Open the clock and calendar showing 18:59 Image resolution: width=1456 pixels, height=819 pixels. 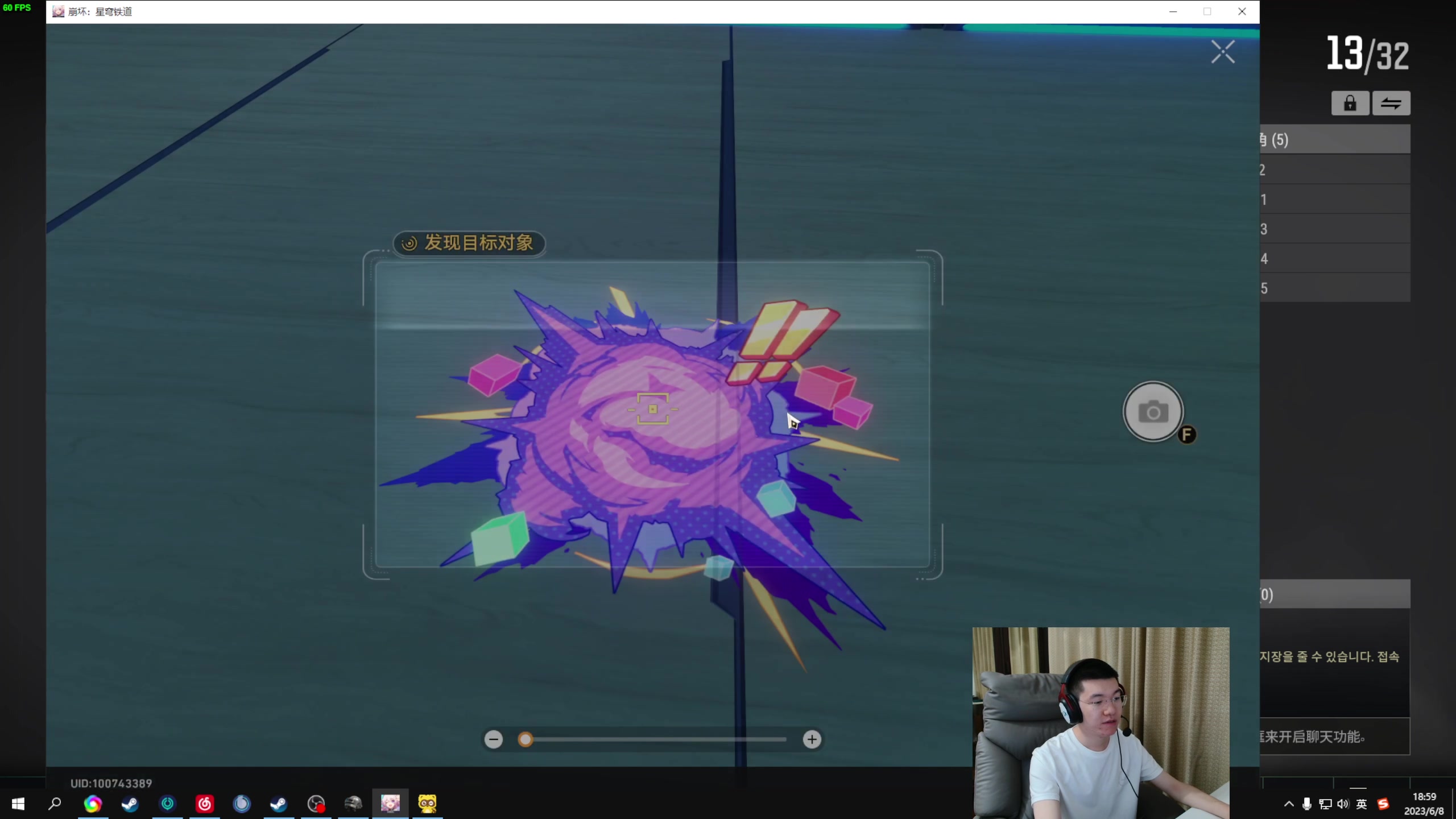1424,804
